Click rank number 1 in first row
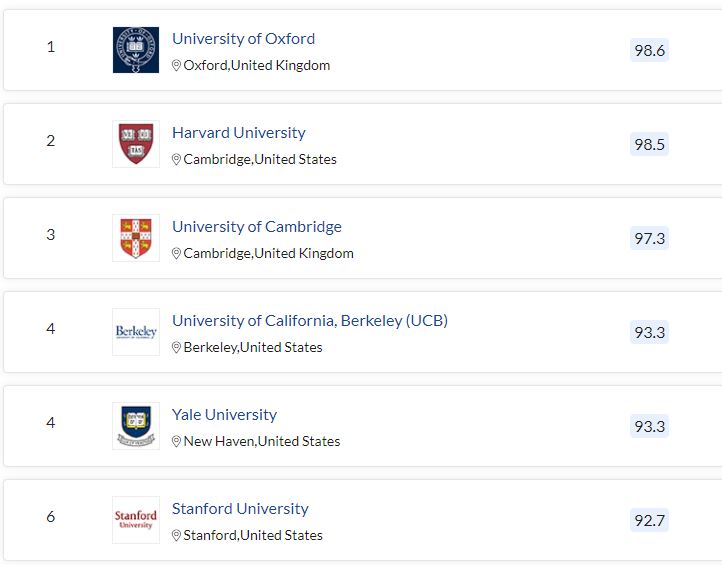This screenshot has width=722, height=566. (x=51, y=47)
